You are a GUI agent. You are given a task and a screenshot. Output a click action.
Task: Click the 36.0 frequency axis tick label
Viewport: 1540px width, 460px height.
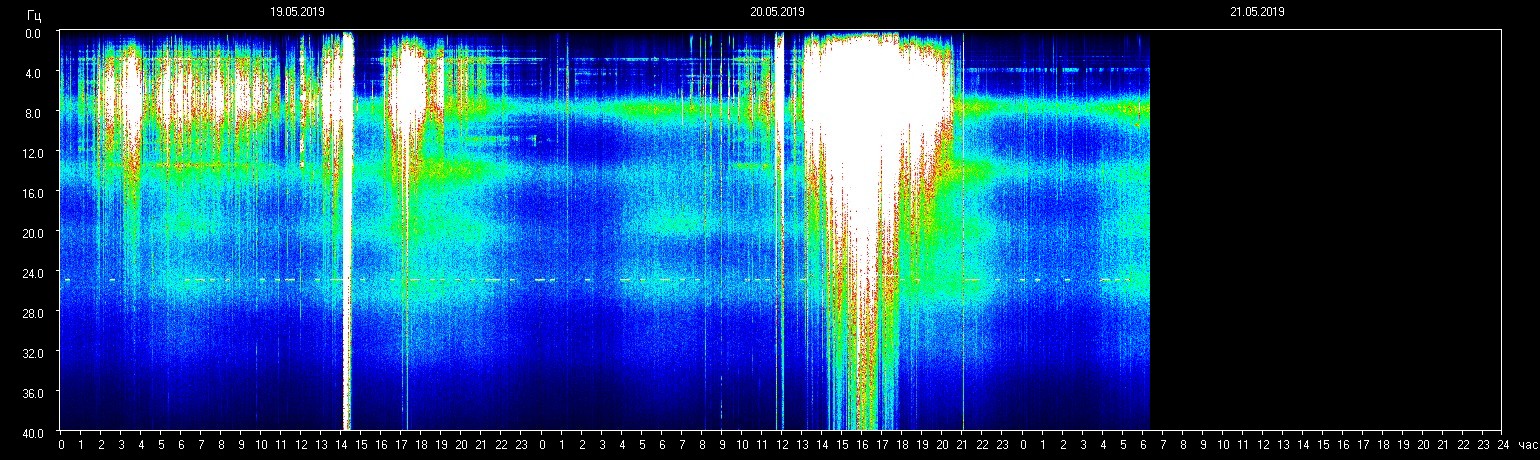pos(32,392)
